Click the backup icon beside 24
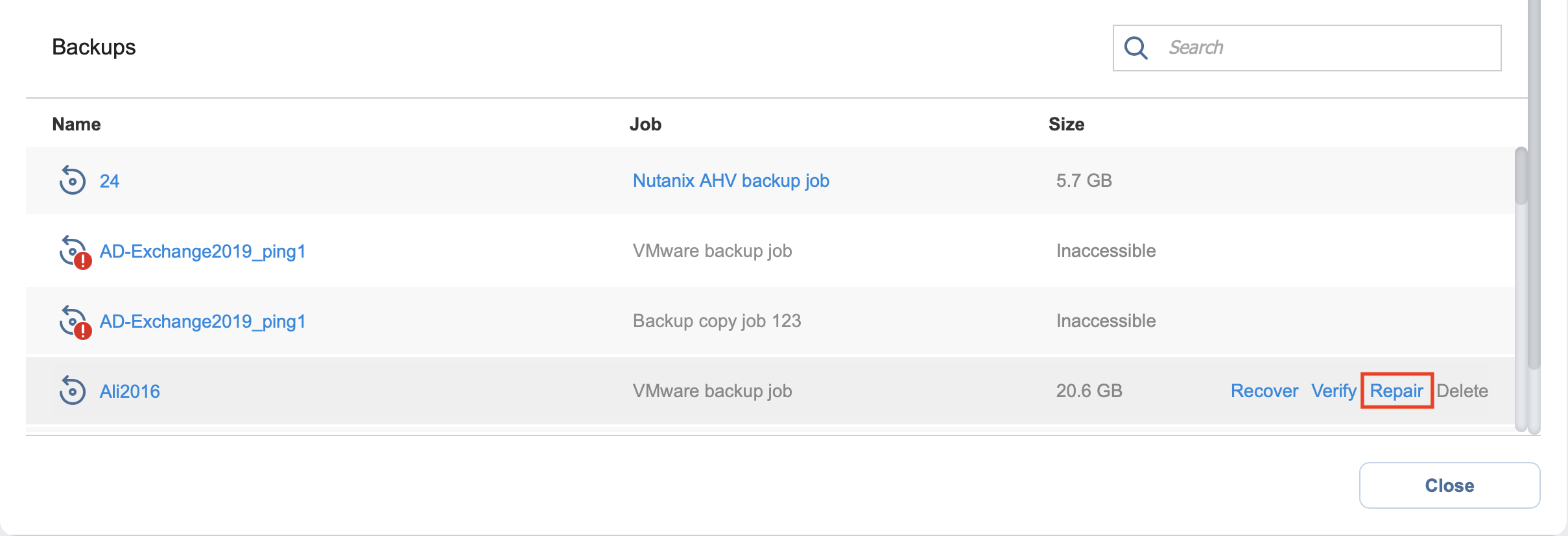Screen dimensions: 1568x536 (x=72, y=180)
